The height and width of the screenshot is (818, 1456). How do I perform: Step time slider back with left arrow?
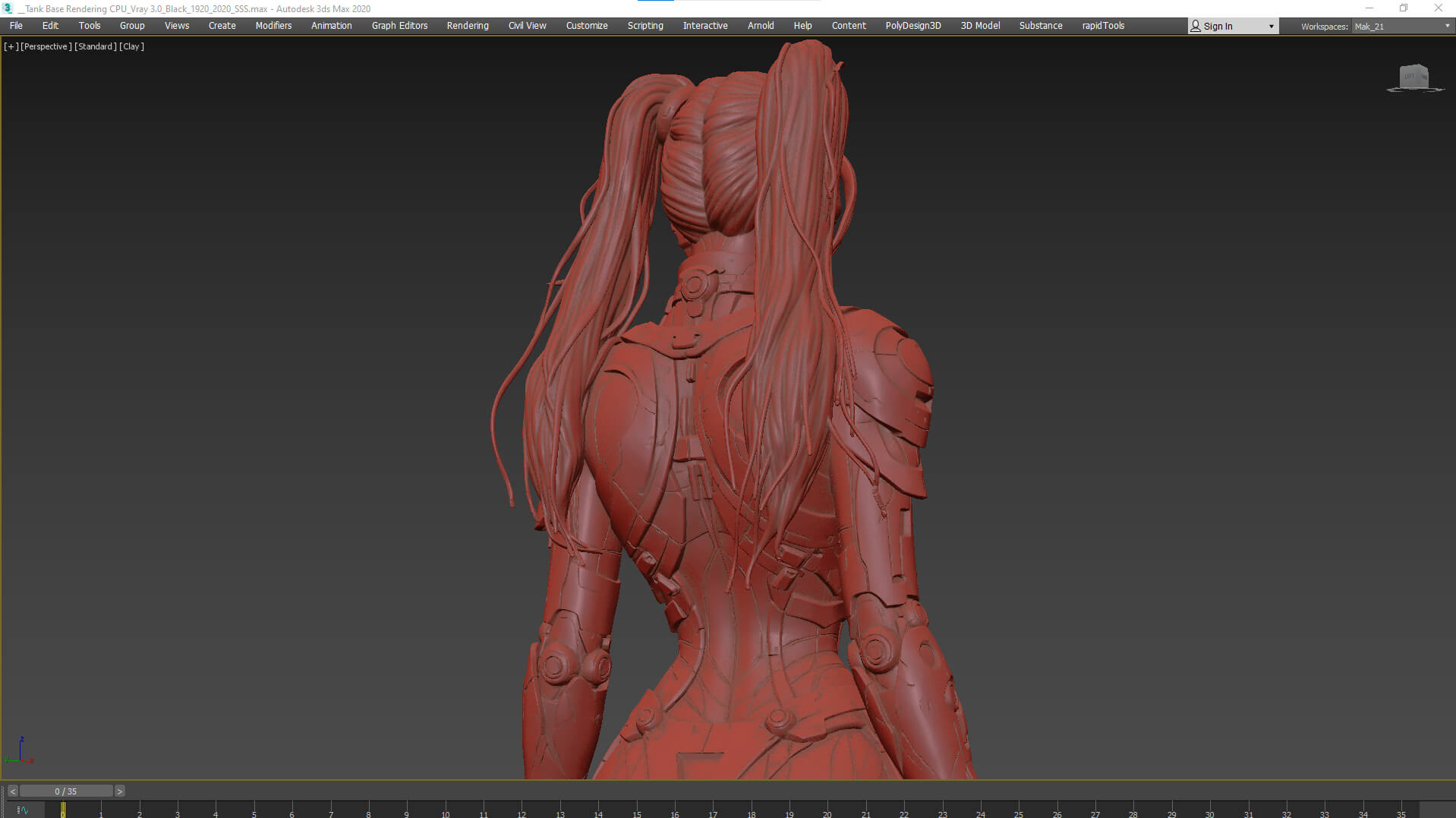point(13,791)
